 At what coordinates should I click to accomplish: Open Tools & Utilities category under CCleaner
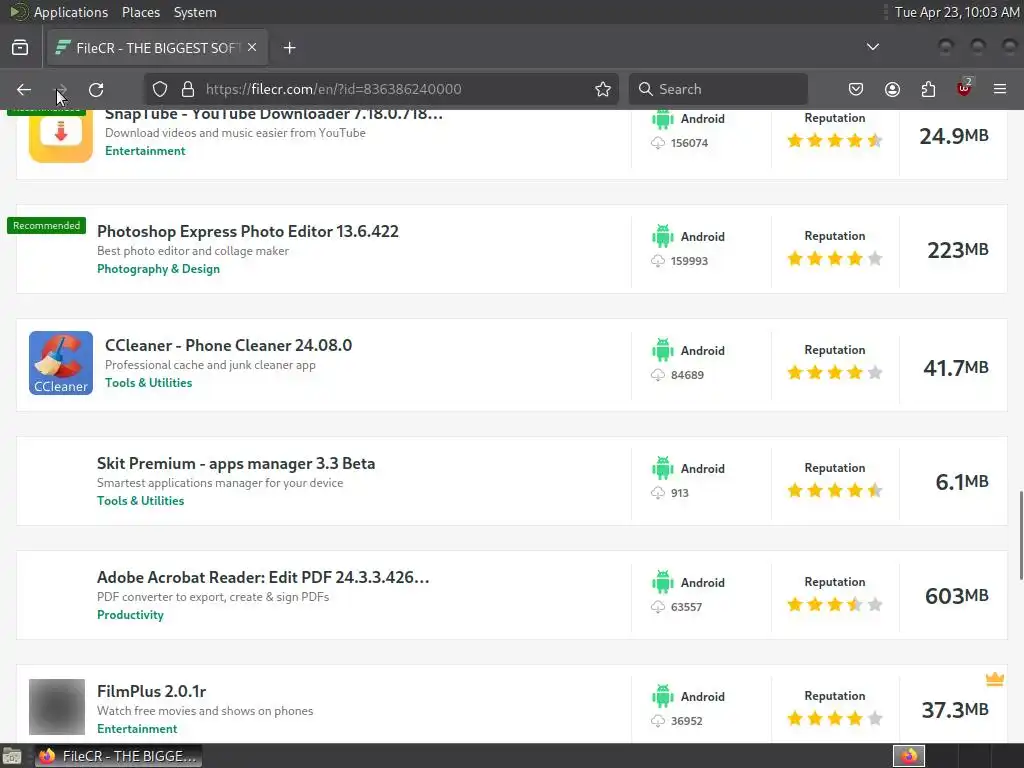[148, 383]
